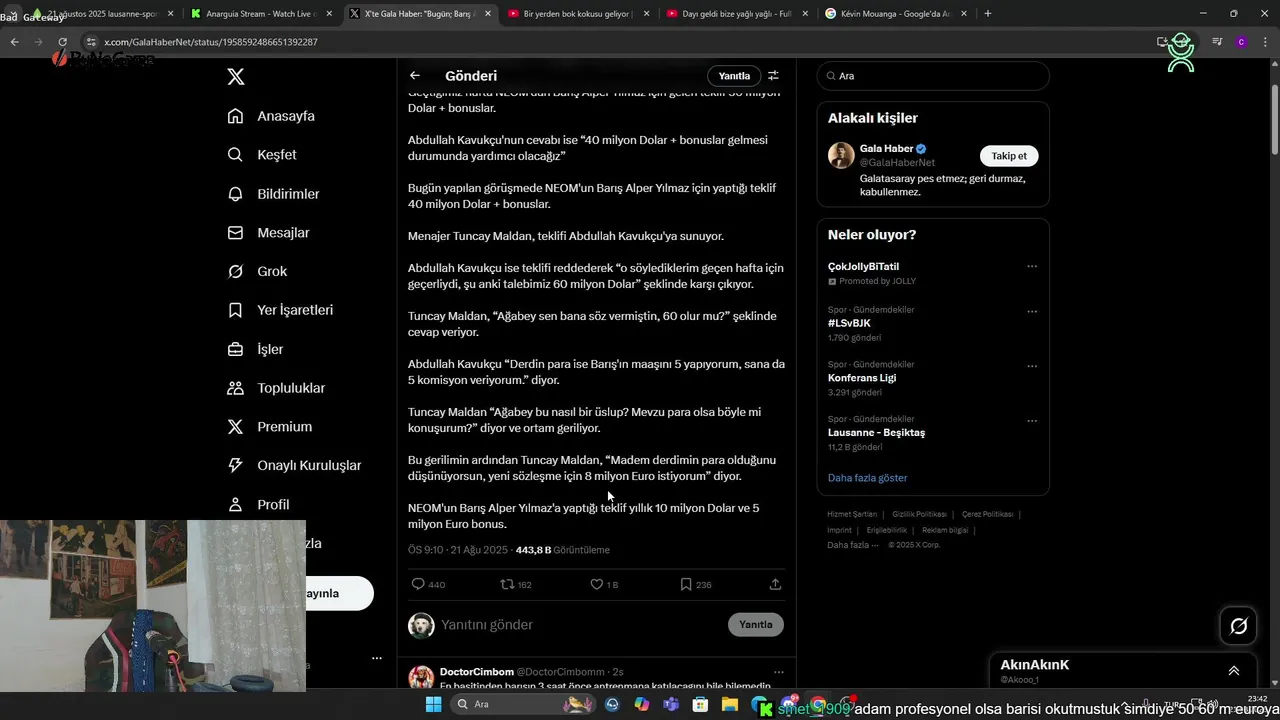Open Microsoft Teams in taskbar
Screen dimensions: 1280x720
671,704
